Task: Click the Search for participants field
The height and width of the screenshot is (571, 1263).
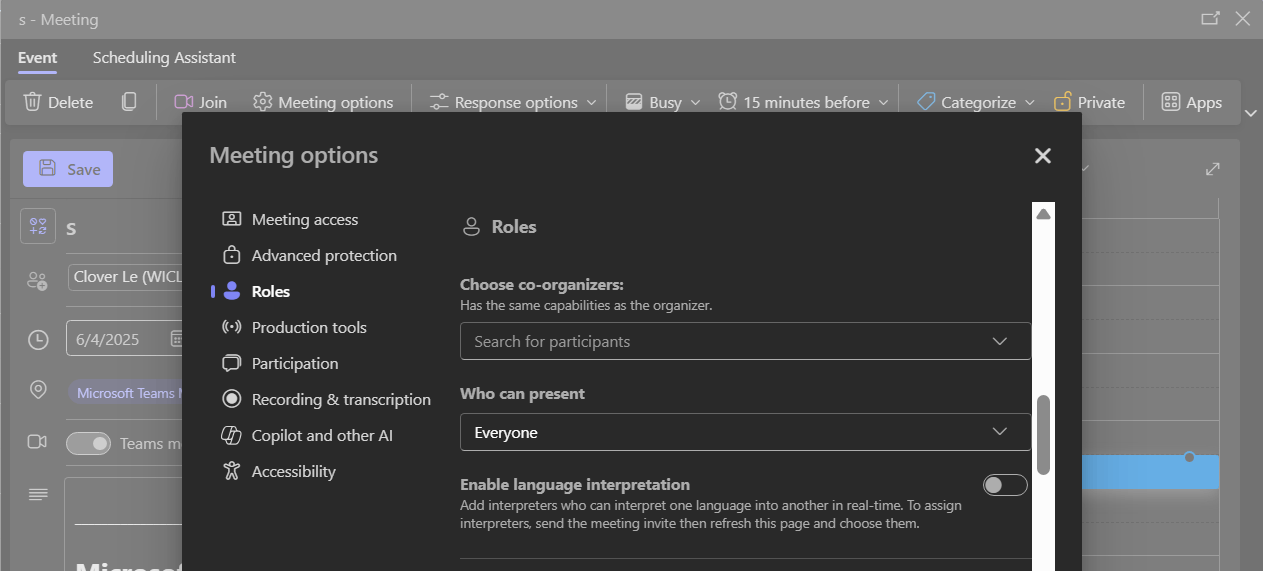Action: coord(745,341)
